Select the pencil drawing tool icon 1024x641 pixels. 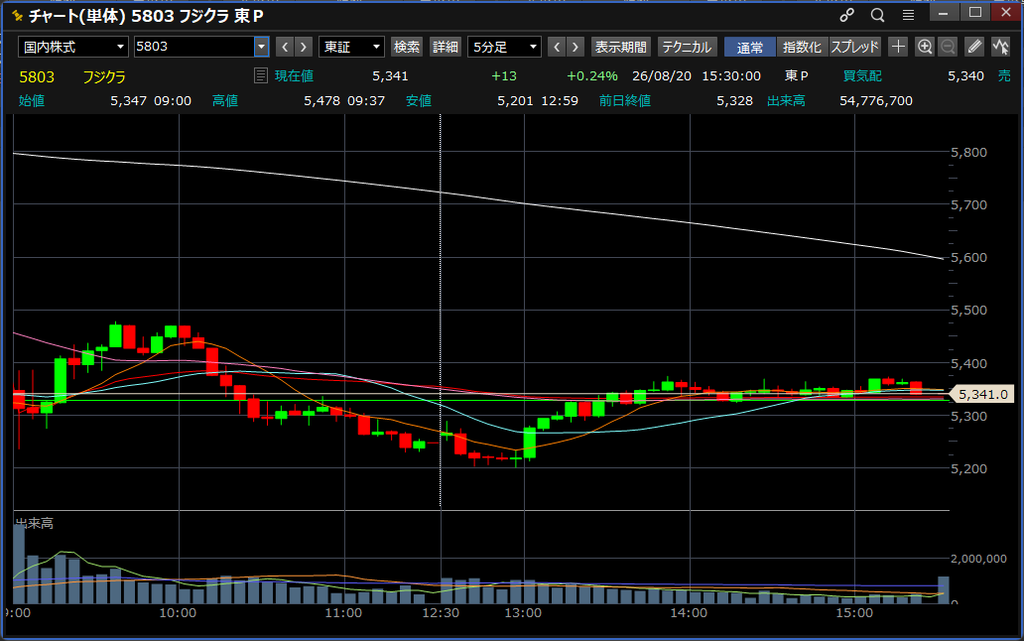click(x=974, y=46)
